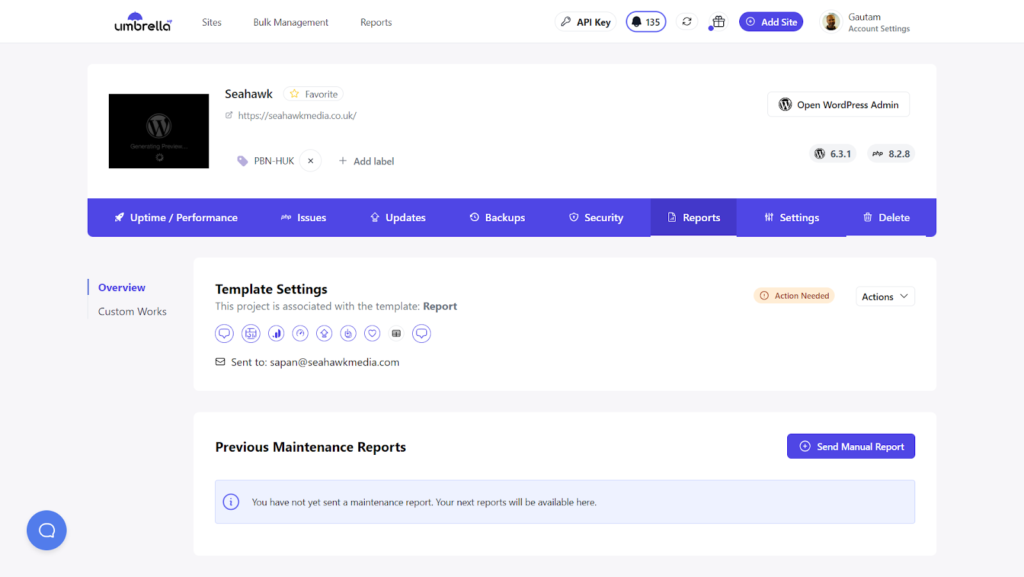Open the chat support bubble
1024x577 pixels.
[x=46, y=530]
